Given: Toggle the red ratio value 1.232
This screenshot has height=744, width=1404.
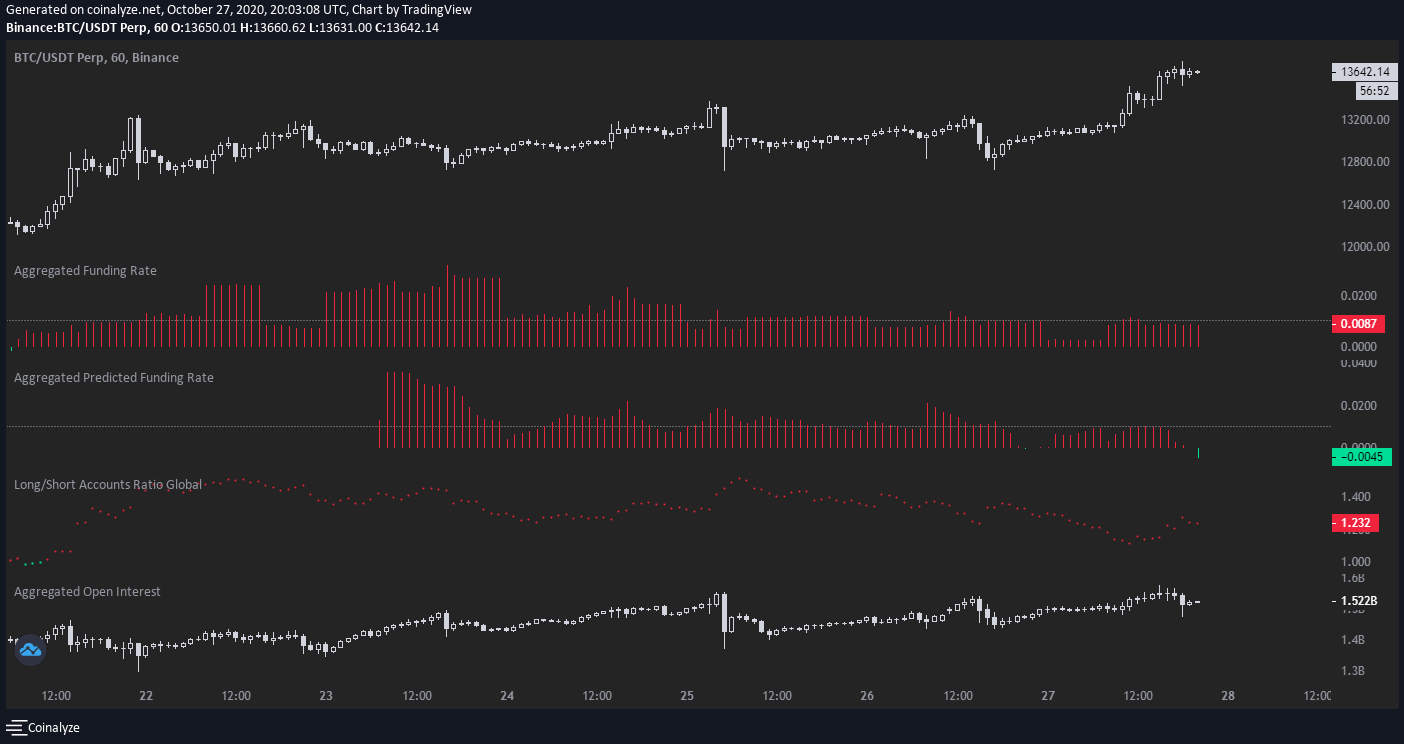Looking at the screenshot, I should (1356, 522).
